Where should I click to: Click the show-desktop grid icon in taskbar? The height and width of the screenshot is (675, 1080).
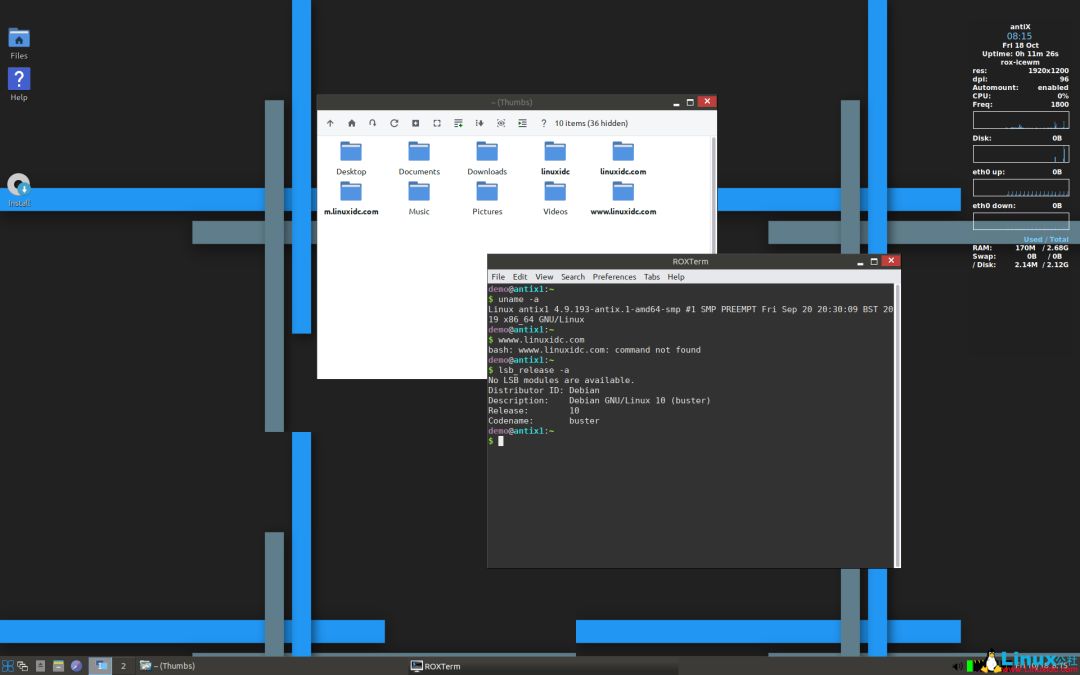(9, 665)
